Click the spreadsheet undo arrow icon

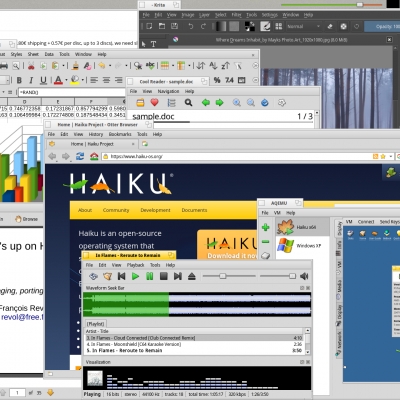click(102, 66)
